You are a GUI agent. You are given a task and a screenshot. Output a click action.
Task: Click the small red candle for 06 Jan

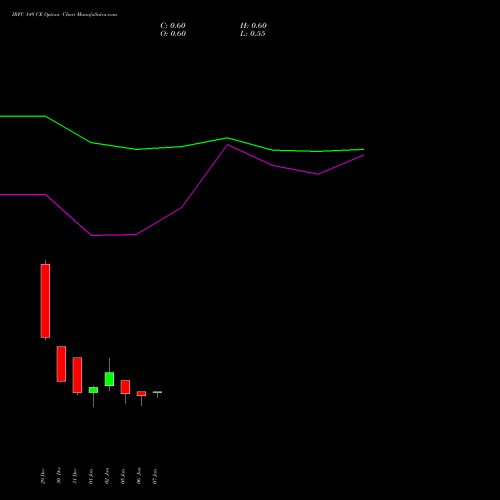tap(141, 394)
